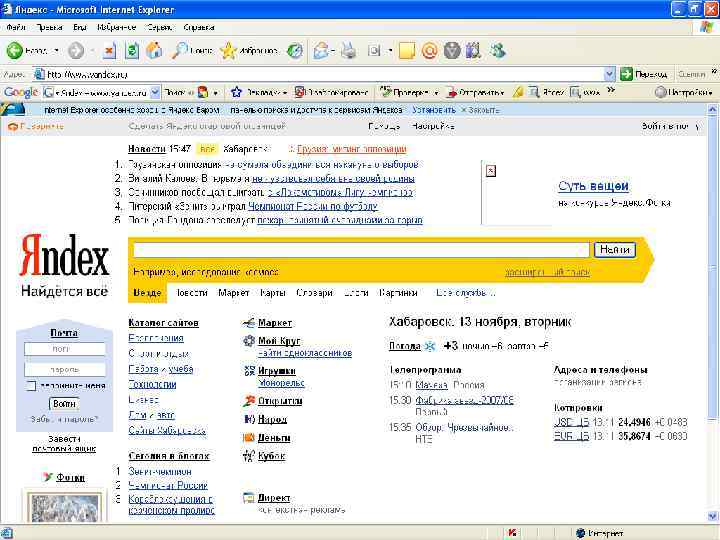Click the green Back arrow button
720x540 pixels.
(14, 51)
